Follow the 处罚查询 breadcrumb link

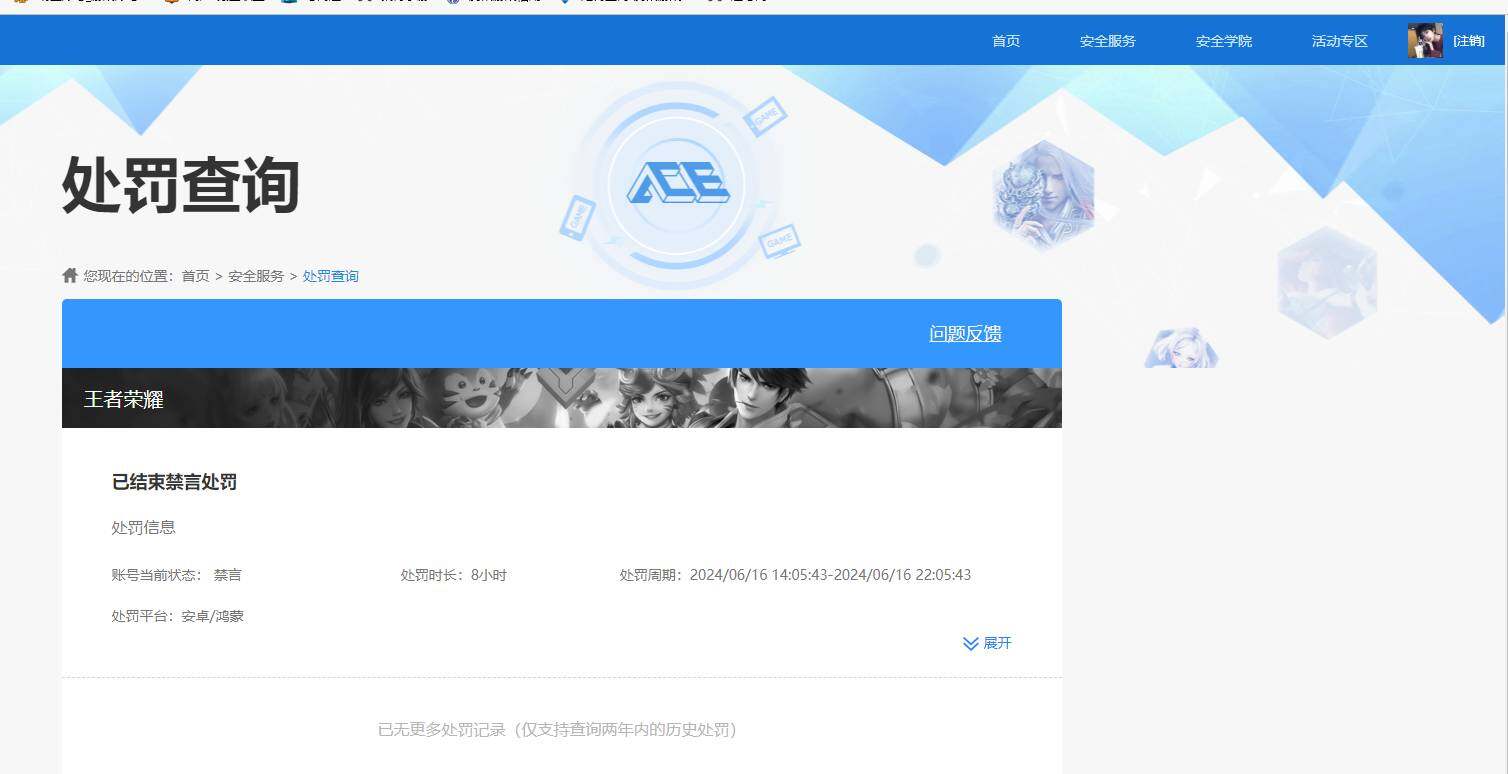tap(331, 276)
